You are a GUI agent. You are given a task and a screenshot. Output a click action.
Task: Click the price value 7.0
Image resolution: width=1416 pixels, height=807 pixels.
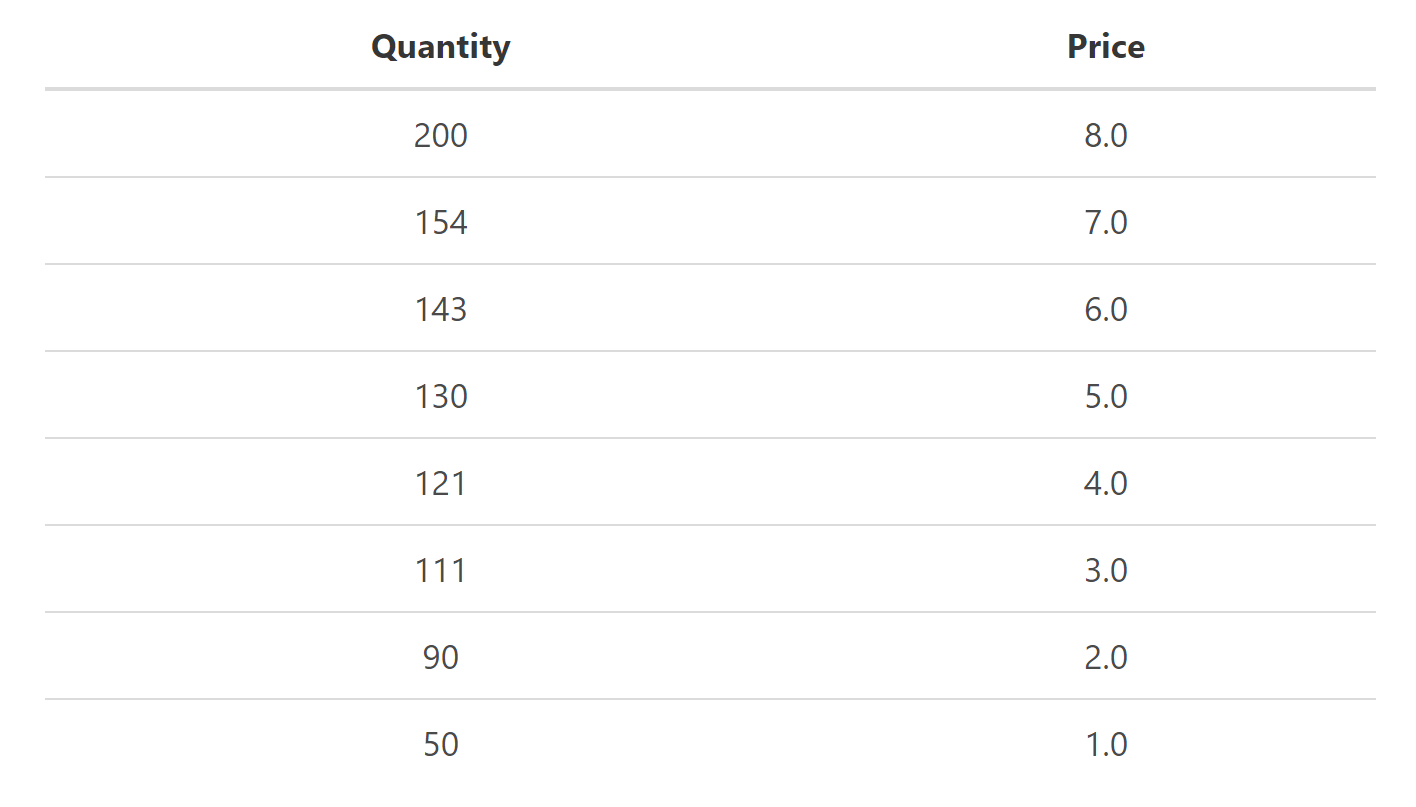[1105, 222]
